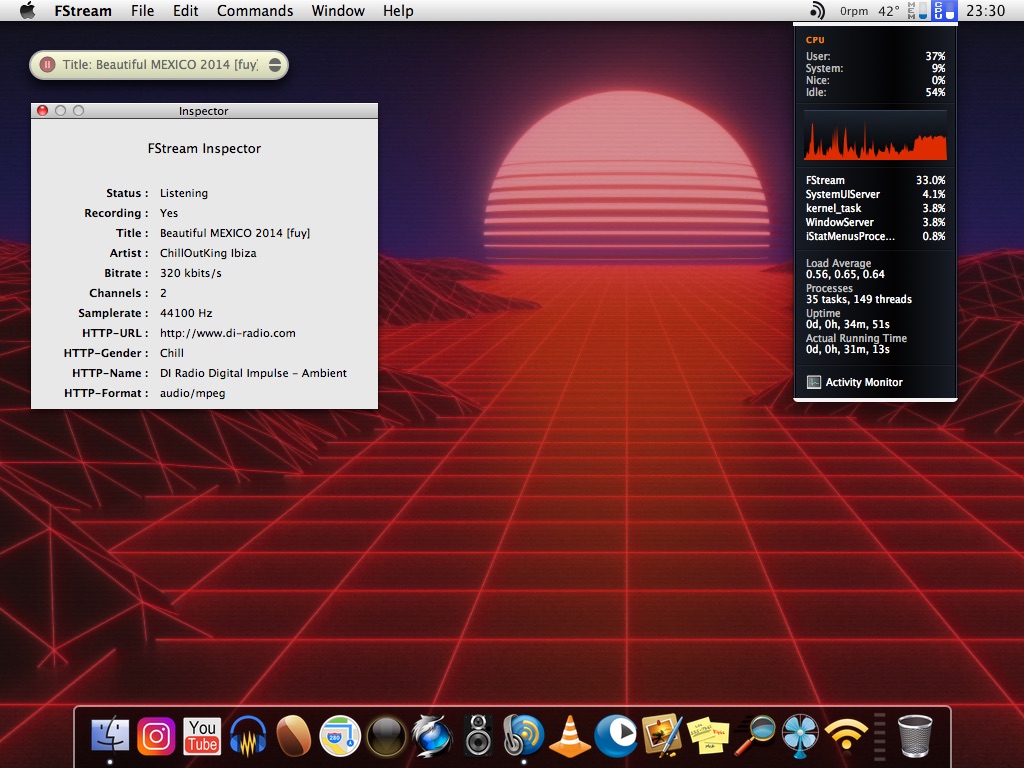Open Finder from the dock
Viewport: 1024px width, 768px height.
click(110, 736)
